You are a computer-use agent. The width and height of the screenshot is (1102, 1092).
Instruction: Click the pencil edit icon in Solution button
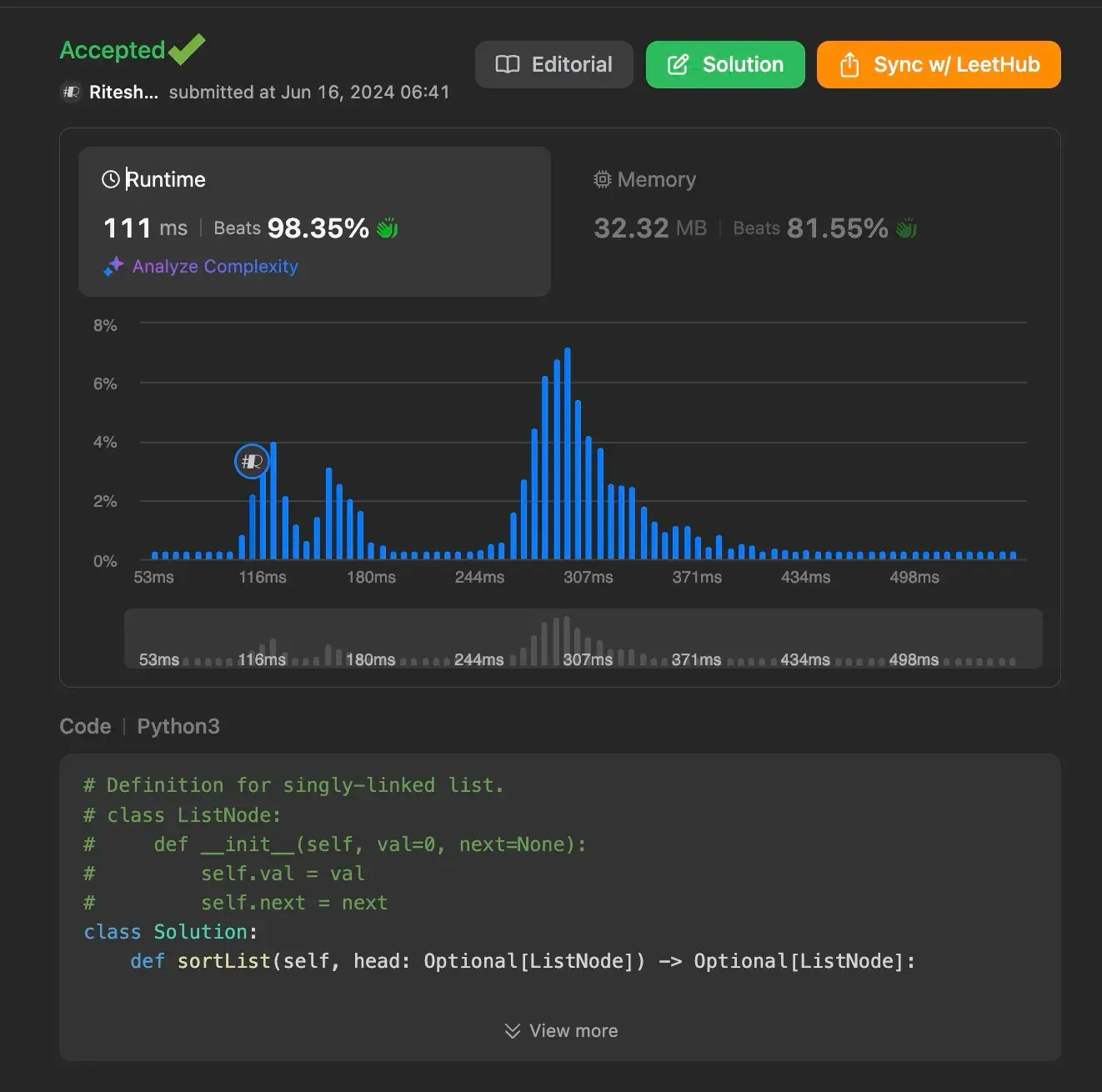pyautogui.click(x=678, y=64)
